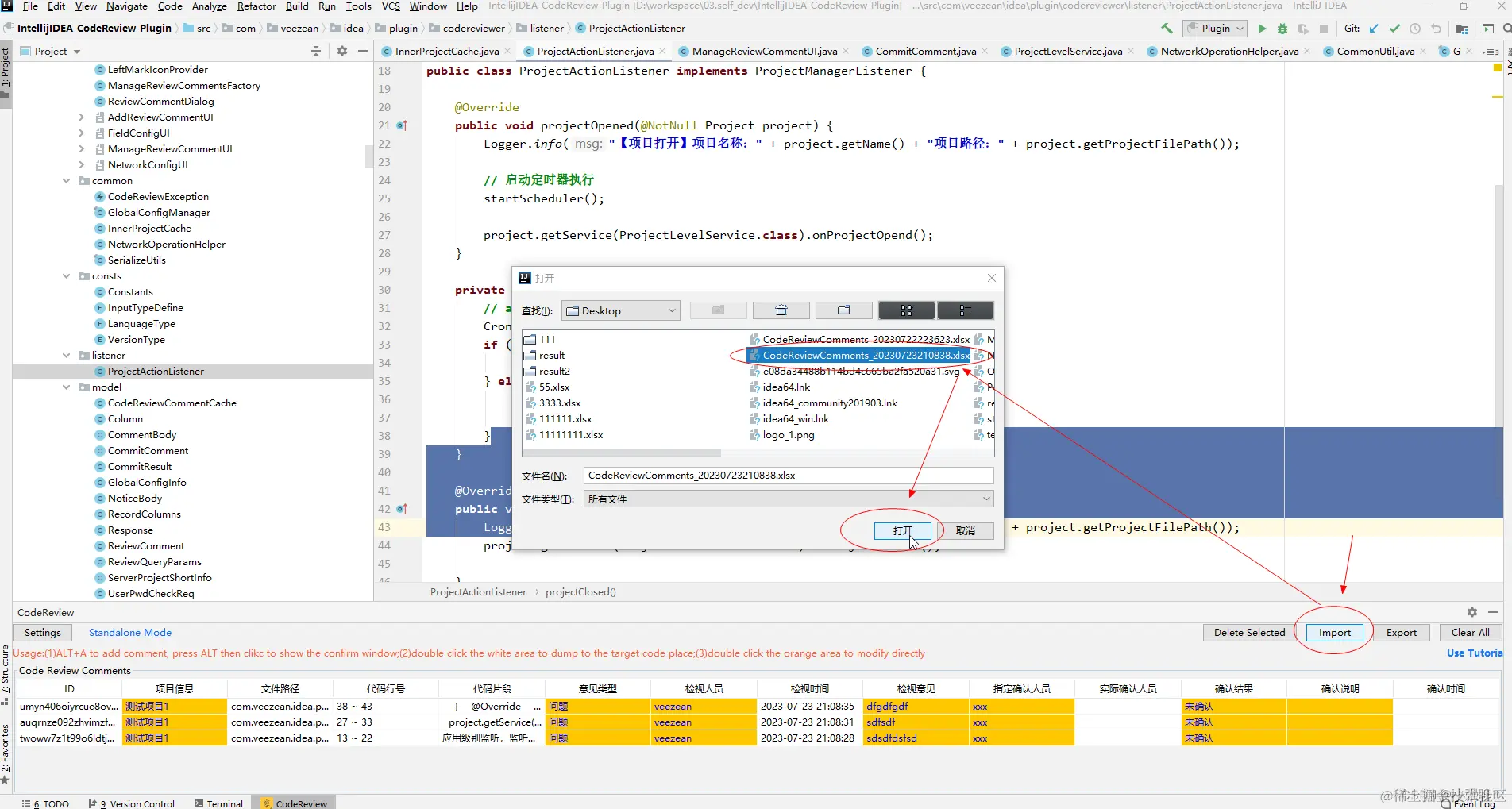Open the Desktop look-in dropdown in the dialog

621,310
